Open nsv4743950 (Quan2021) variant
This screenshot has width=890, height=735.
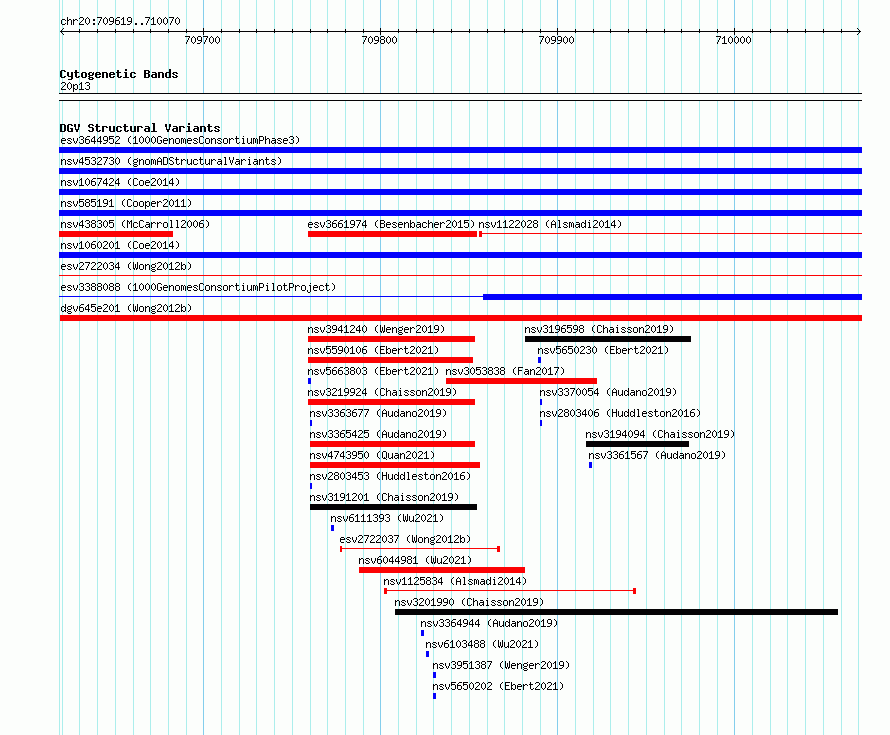[372, 455]
